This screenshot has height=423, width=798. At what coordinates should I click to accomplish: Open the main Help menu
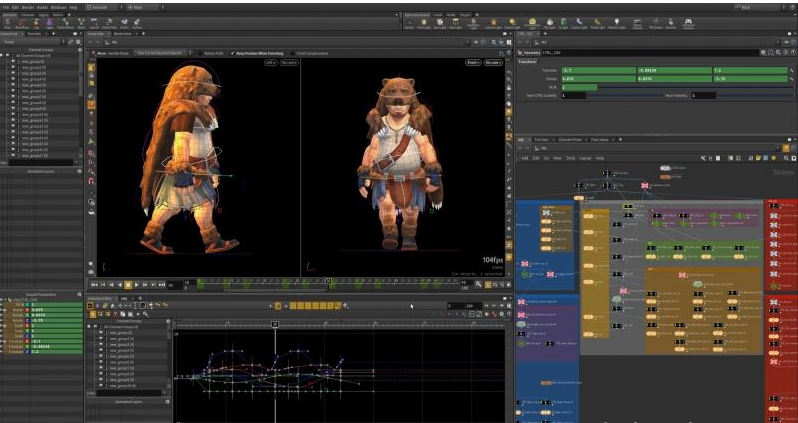(73, 8)
